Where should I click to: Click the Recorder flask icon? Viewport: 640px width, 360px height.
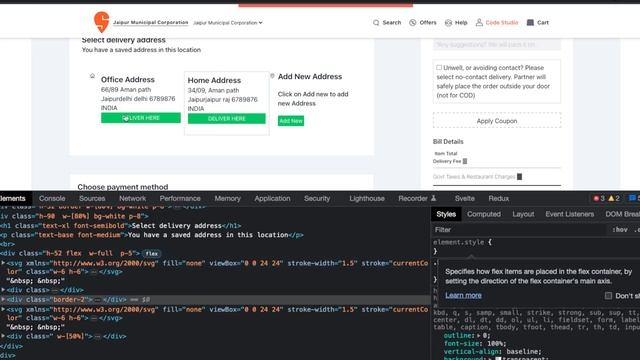pos(433,198)
